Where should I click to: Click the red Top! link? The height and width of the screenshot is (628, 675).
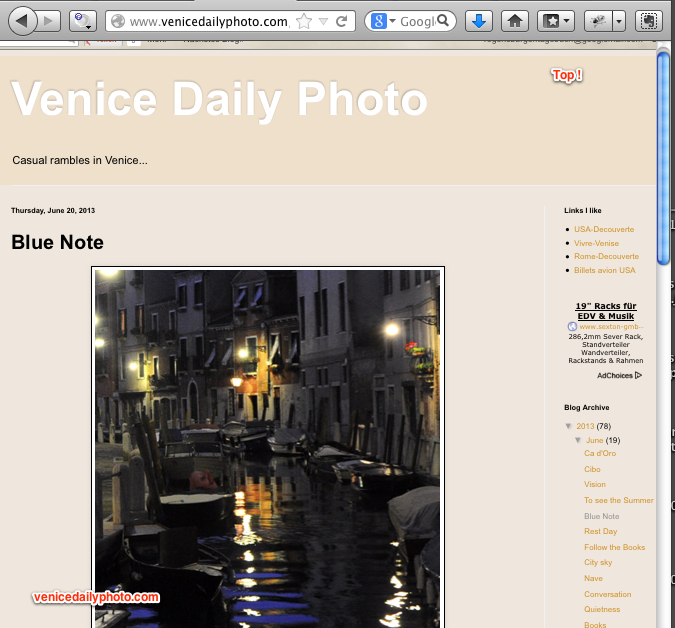[567, 75]
